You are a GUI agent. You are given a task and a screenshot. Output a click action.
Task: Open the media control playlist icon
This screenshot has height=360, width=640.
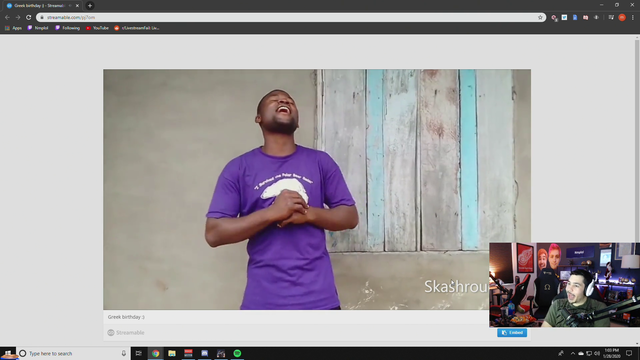pos(611,18)
